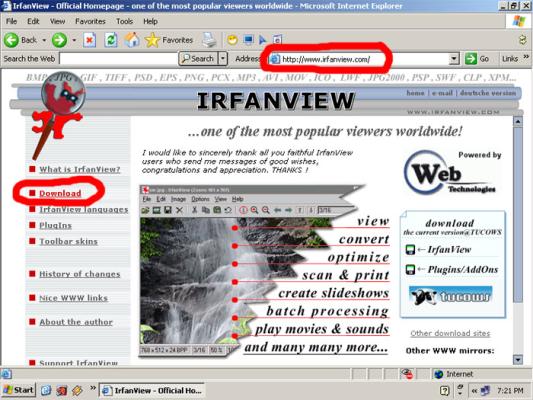
Task: Follow the PlugIns sidebar link
Action: (x=55, y=225)
